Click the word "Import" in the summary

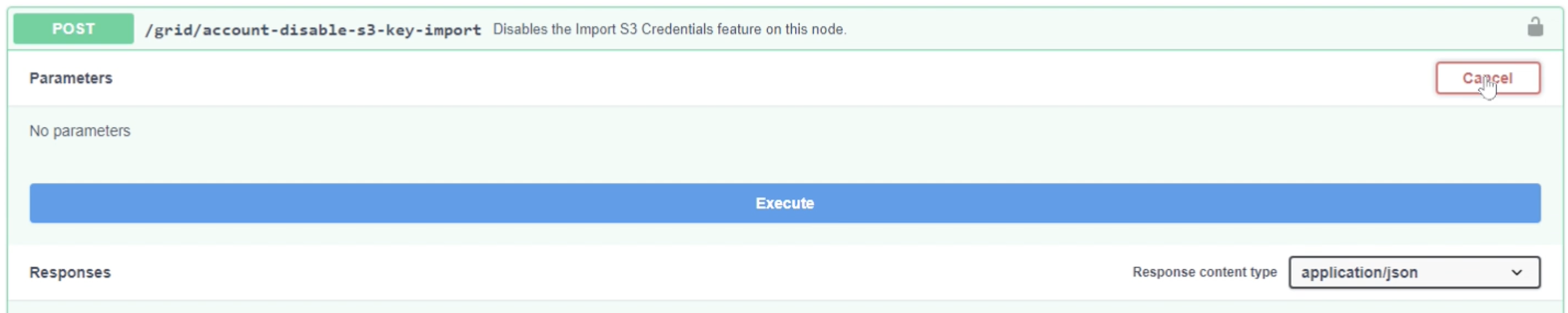tap(595, 29)
